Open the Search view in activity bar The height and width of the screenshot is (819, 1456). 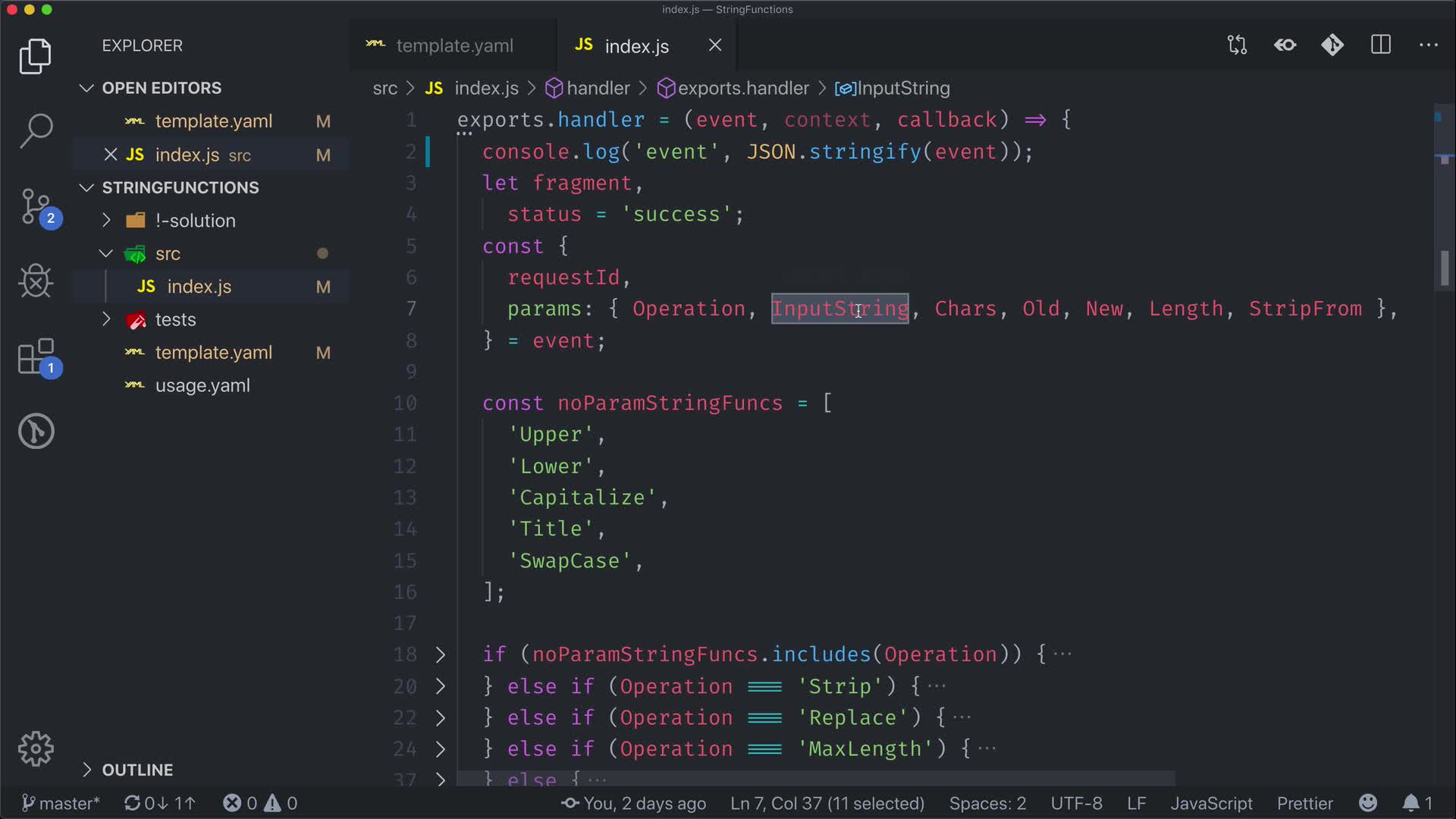pyautogui.click(x=36, y=130)
